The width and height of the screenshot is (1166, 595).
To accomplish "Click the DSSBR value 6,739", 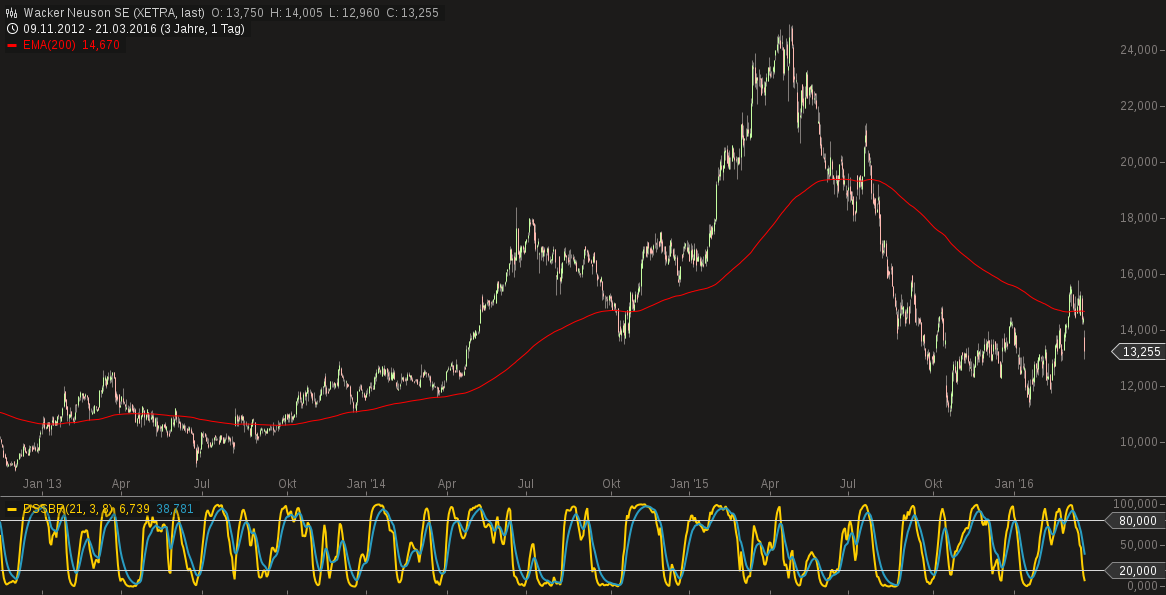I will [132, 508].
